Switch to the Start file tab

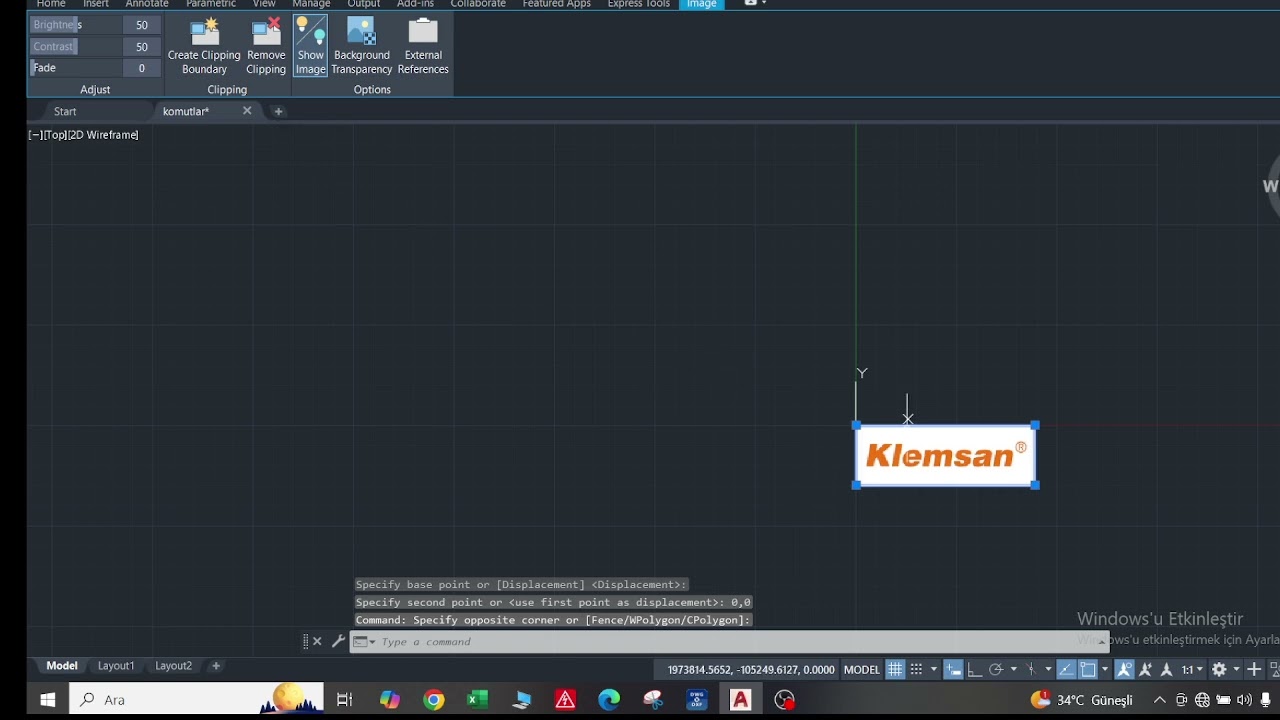click(x=65, y=111)
